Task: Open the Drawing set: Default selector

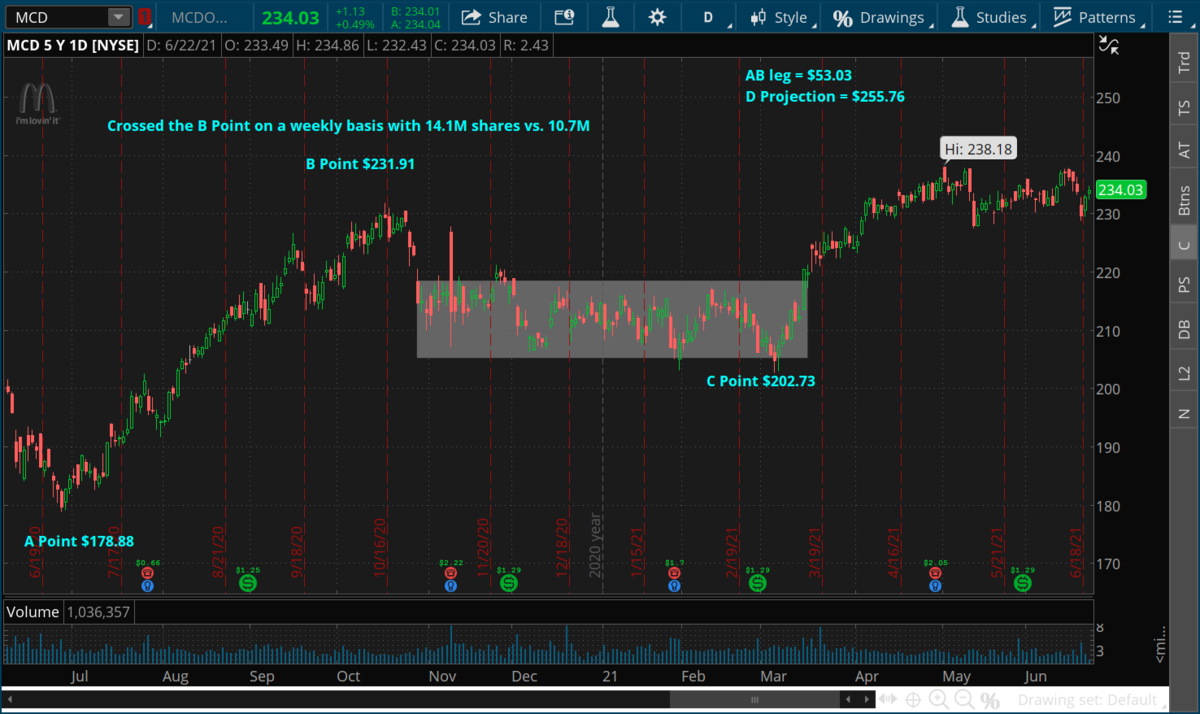Action: point(1093,700)
